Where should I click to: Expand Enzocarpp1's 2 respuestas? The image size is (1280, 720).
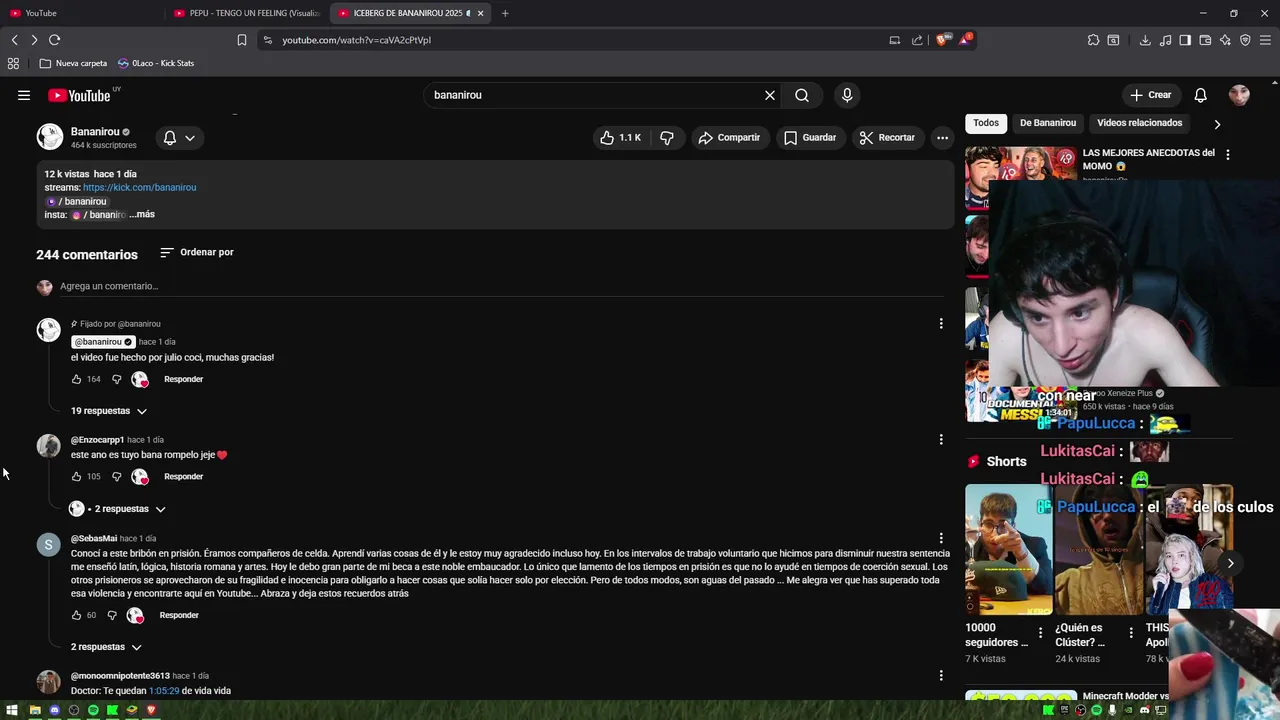(x=117, y=509)
